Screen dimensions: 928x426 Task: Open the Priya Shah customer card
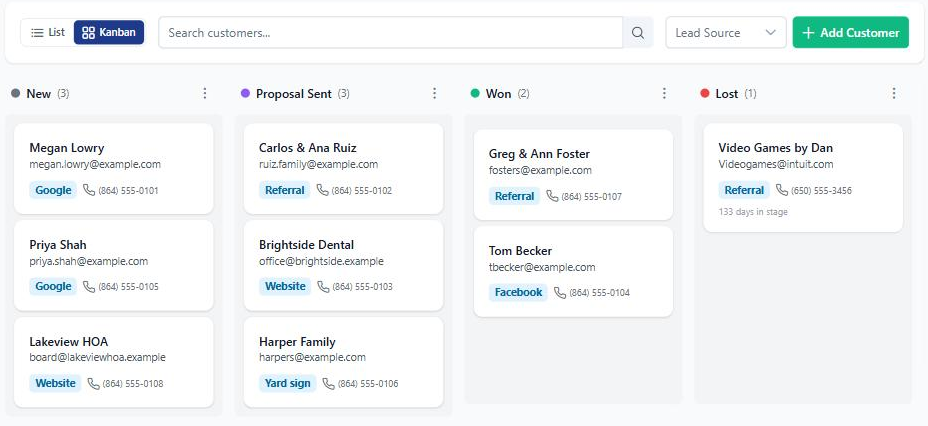[x=114, y=266]
